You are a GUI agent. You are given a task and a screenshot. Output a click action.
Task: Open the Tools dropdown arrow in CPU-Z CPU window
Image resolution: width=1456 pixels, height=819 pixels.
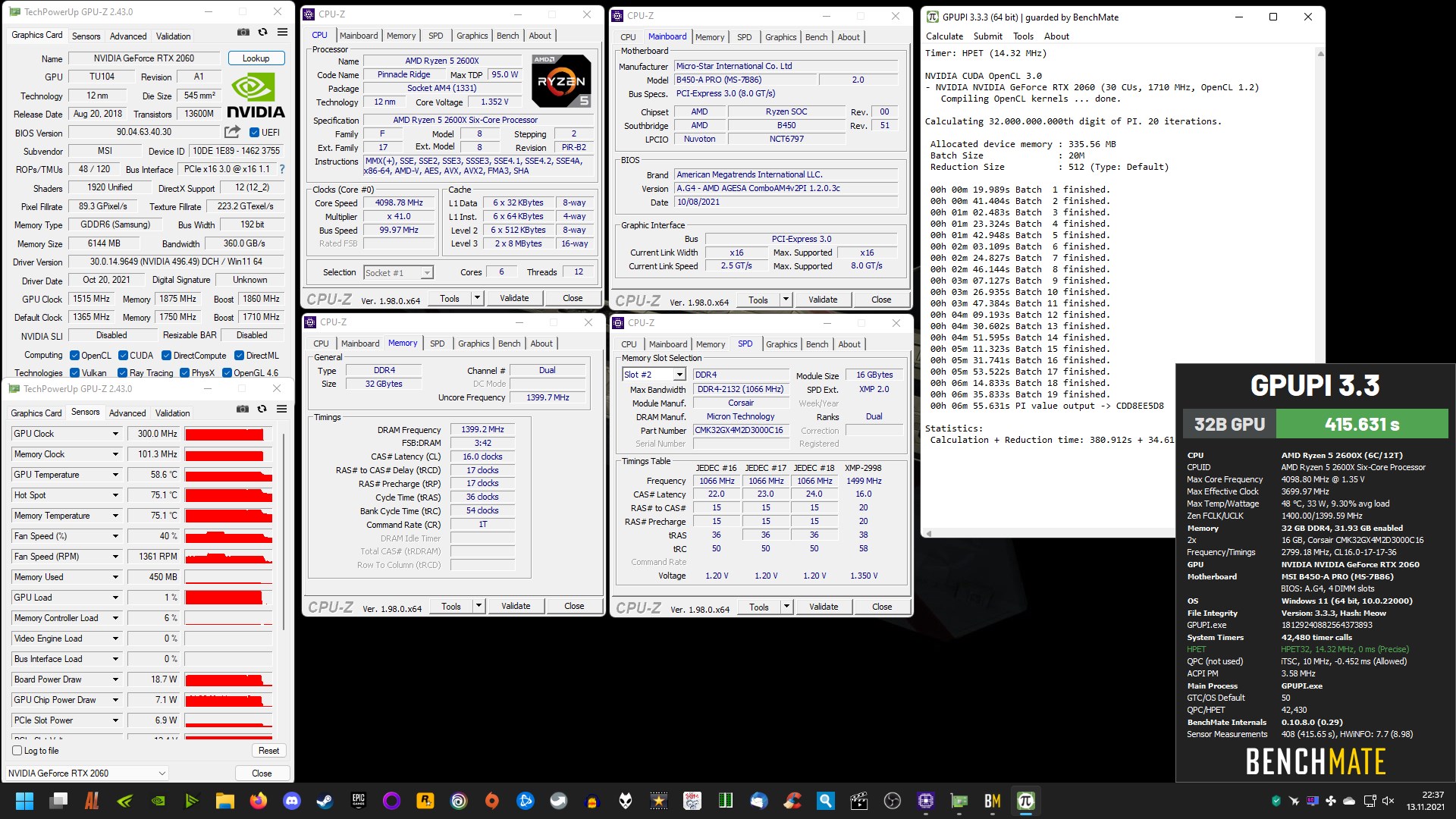coord(478,298)
